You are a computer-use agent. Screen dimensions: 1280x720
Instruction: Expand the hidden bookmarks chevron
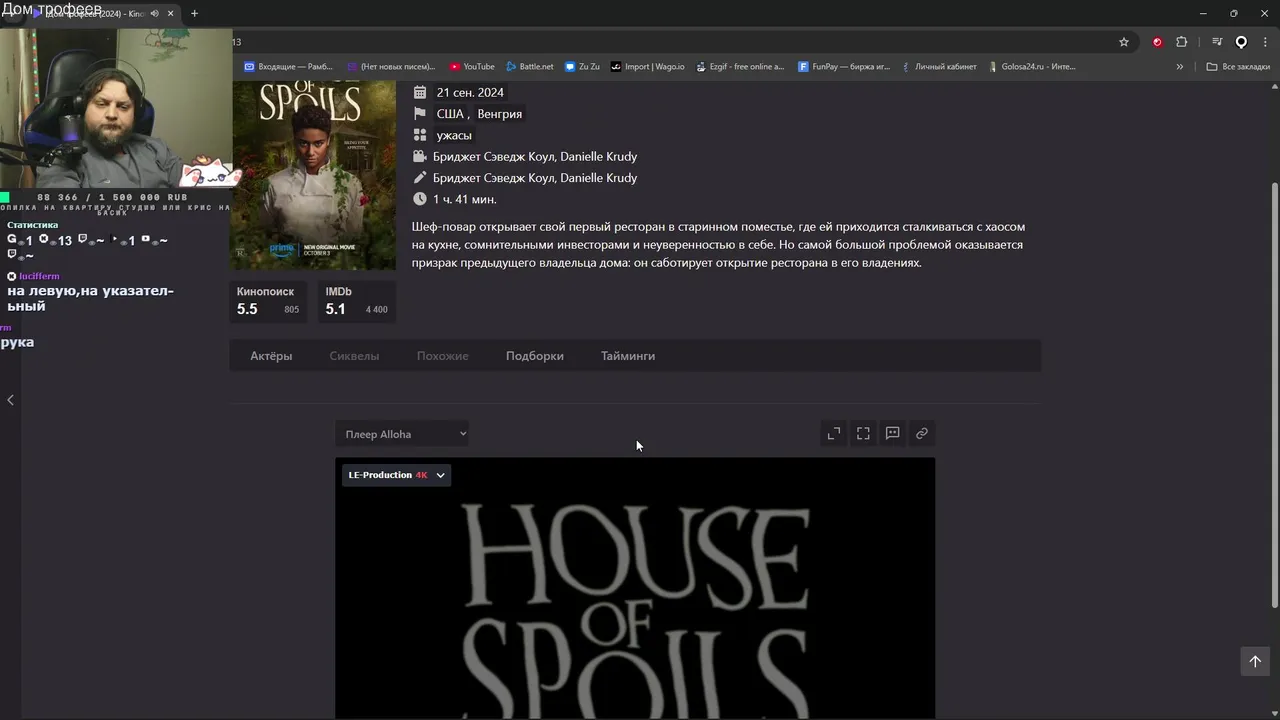point(1180,67)
